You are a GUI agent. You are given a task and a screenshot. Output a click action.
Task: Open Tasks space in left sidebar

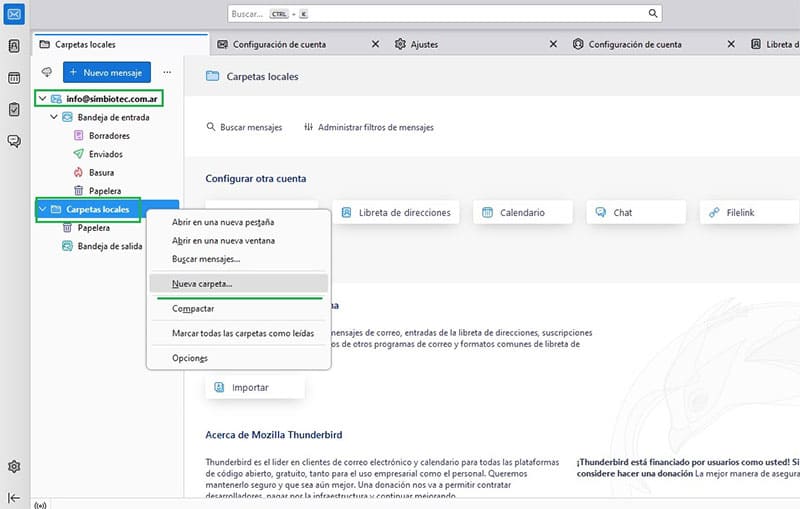pos(14,110)
